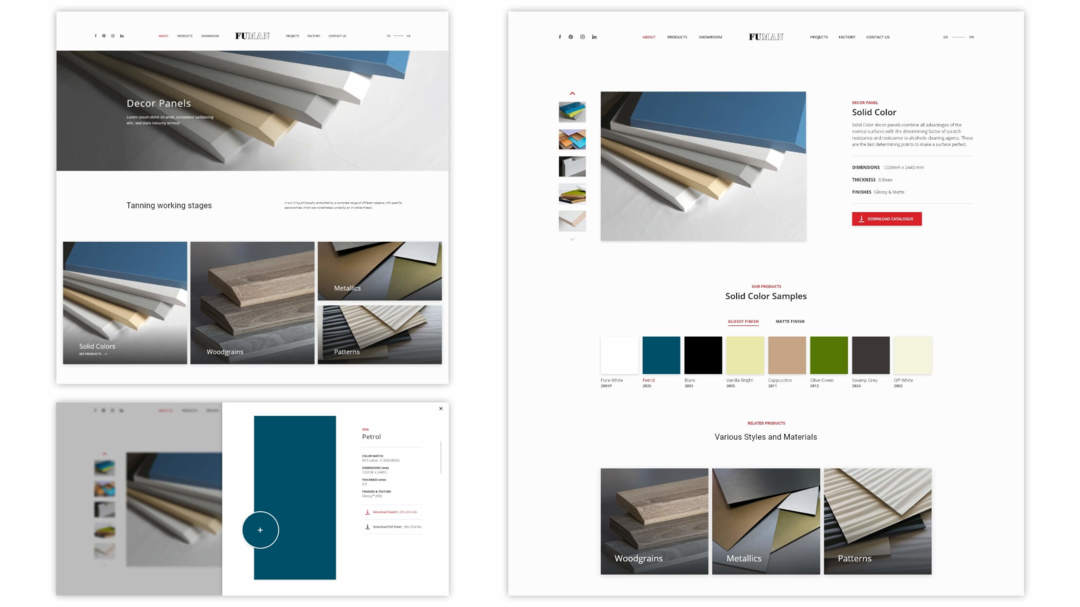Open Projects menu on Solid Color page
Viewport: 1080px width, 607px height.
(x=819, y=37)
